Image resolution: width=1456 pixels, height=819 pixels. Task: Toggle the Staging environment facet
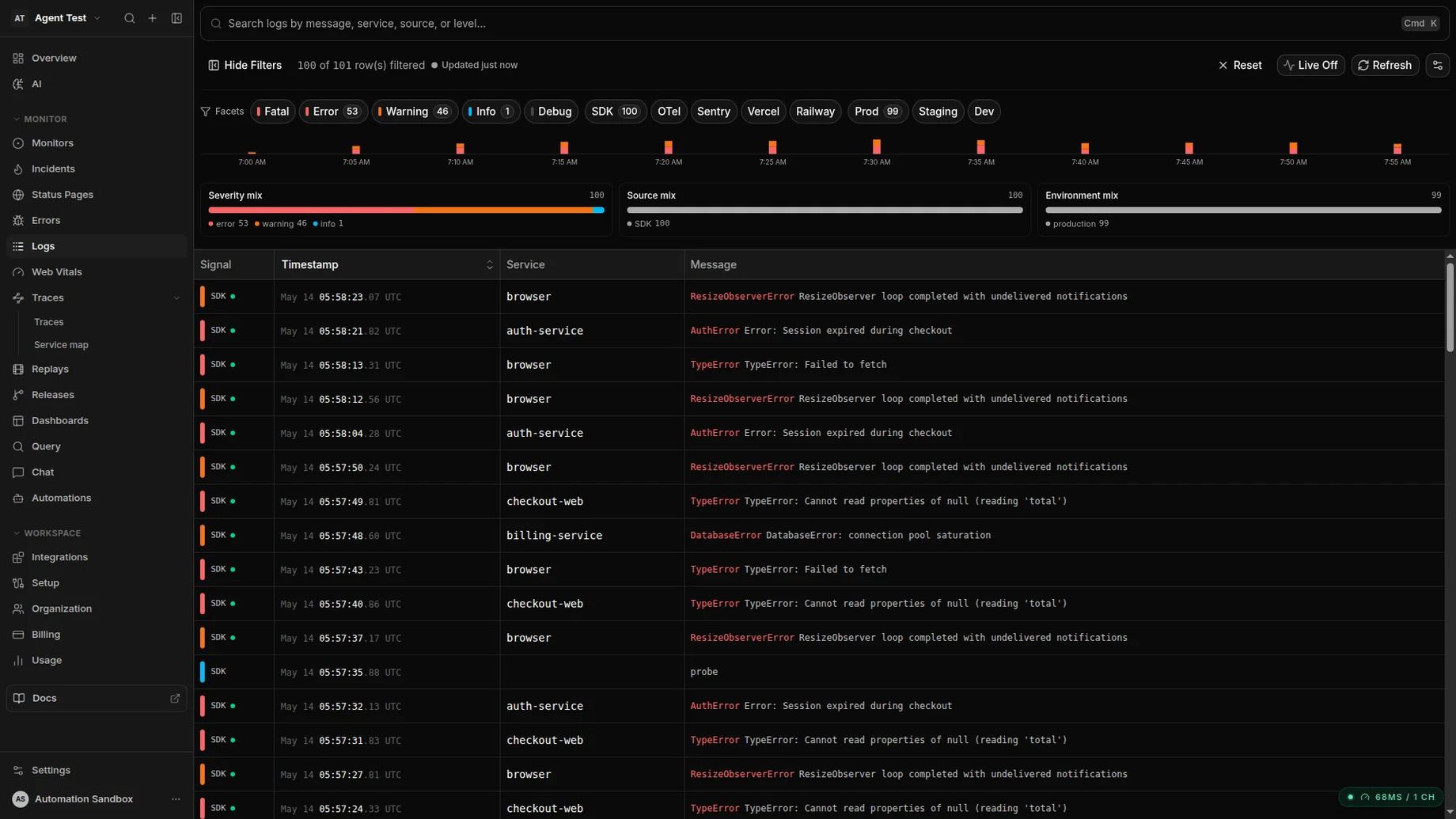(x=938, y=112)
